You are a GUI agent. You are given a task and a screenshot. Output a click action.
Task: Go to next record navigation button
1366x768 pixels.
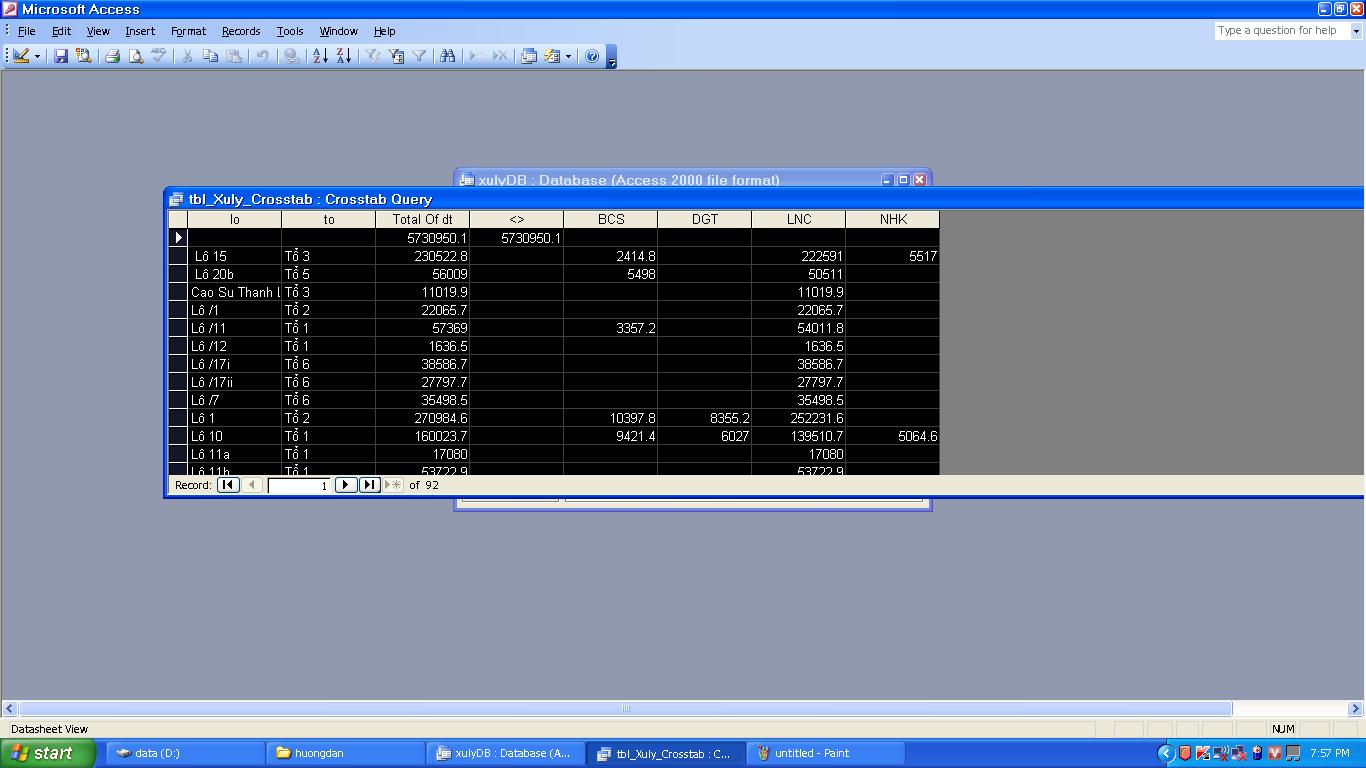coord(345,485)
